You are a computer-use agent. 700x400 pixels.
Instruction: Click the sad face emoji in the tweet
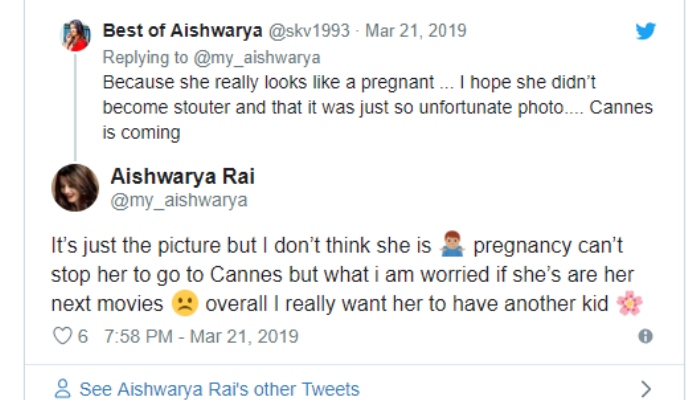(183, 302)
